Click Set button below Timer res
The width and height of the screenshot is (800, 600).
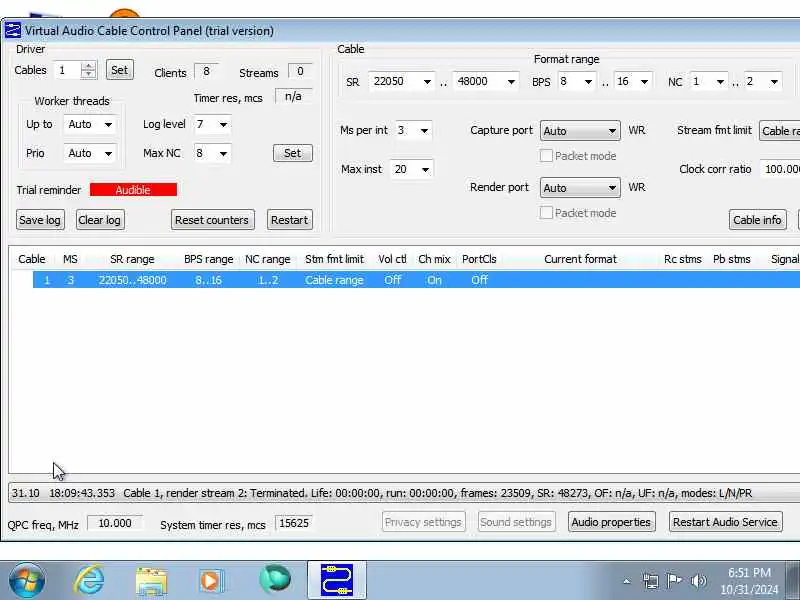pyautogui.click(x=293, y=153)
